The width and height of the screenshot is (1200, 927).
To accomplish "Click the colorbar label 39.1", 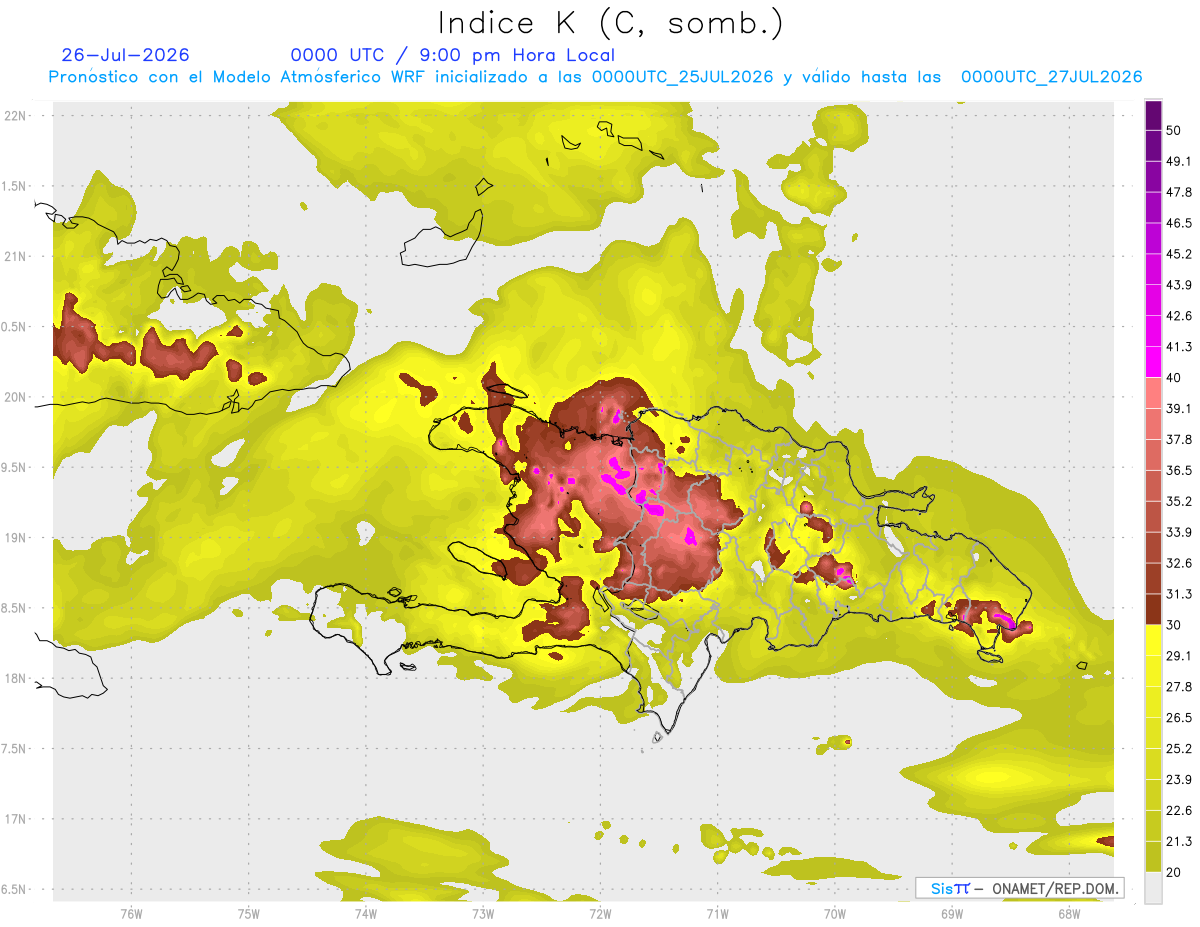I will [x=1179, y=408].
